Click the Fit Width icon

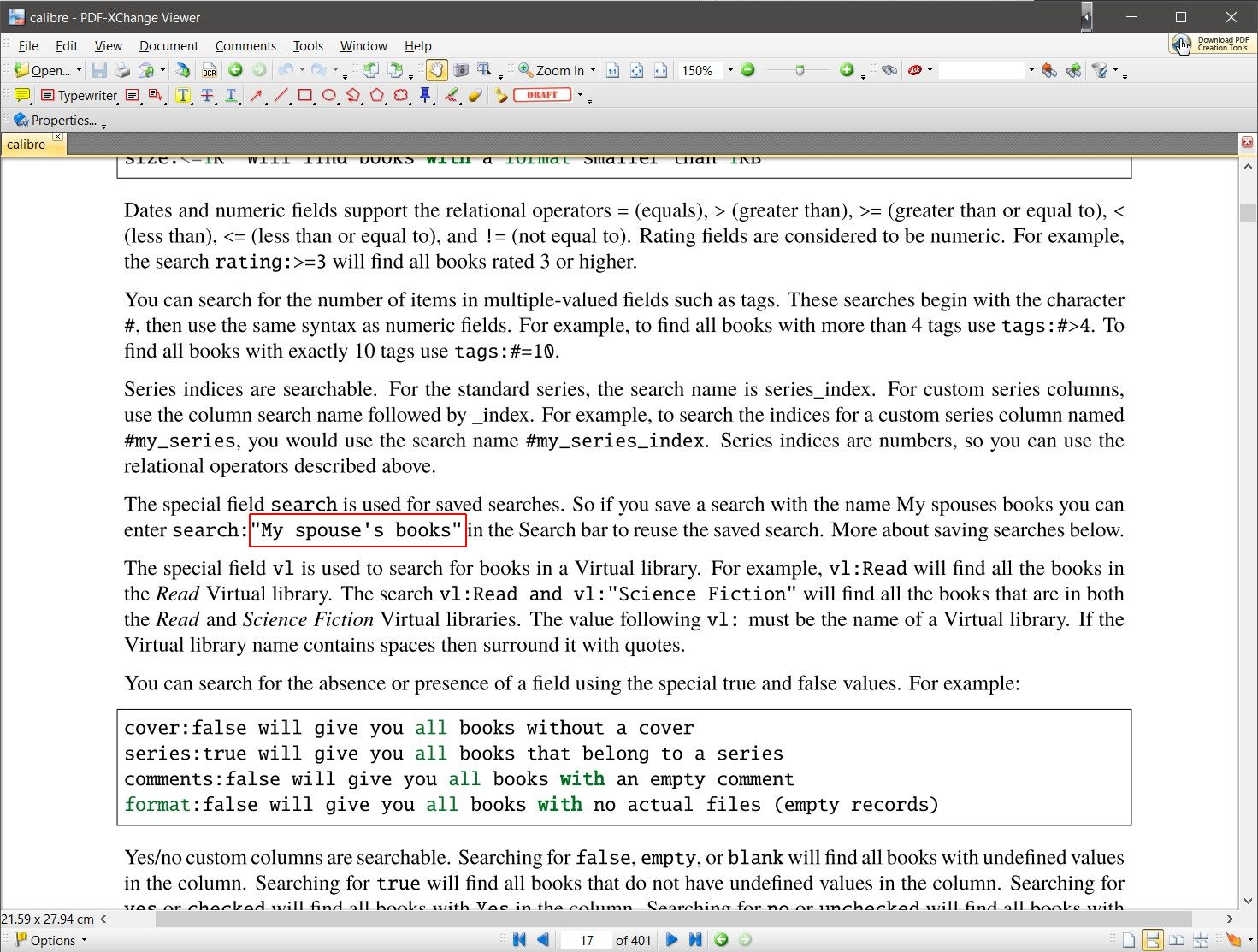[660, 70]
